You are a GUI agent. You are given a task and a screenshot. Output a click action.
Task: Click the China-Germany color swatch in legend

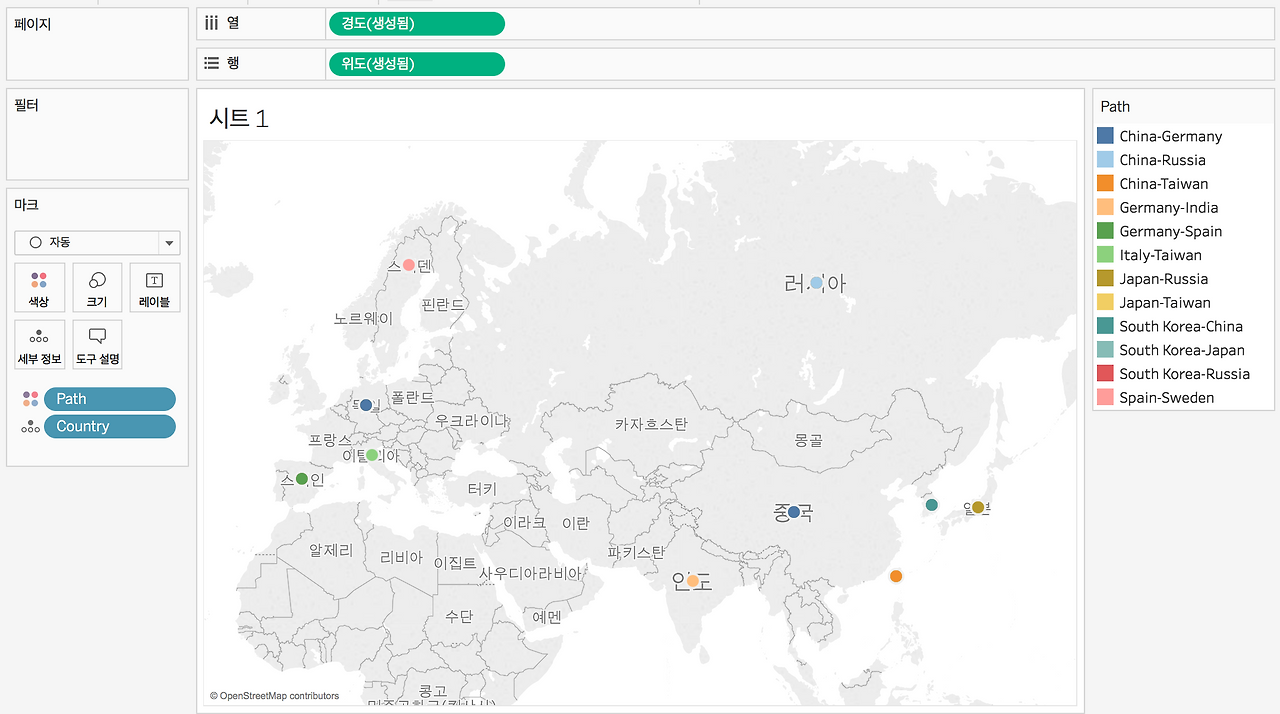click(x=1105, y=136)
